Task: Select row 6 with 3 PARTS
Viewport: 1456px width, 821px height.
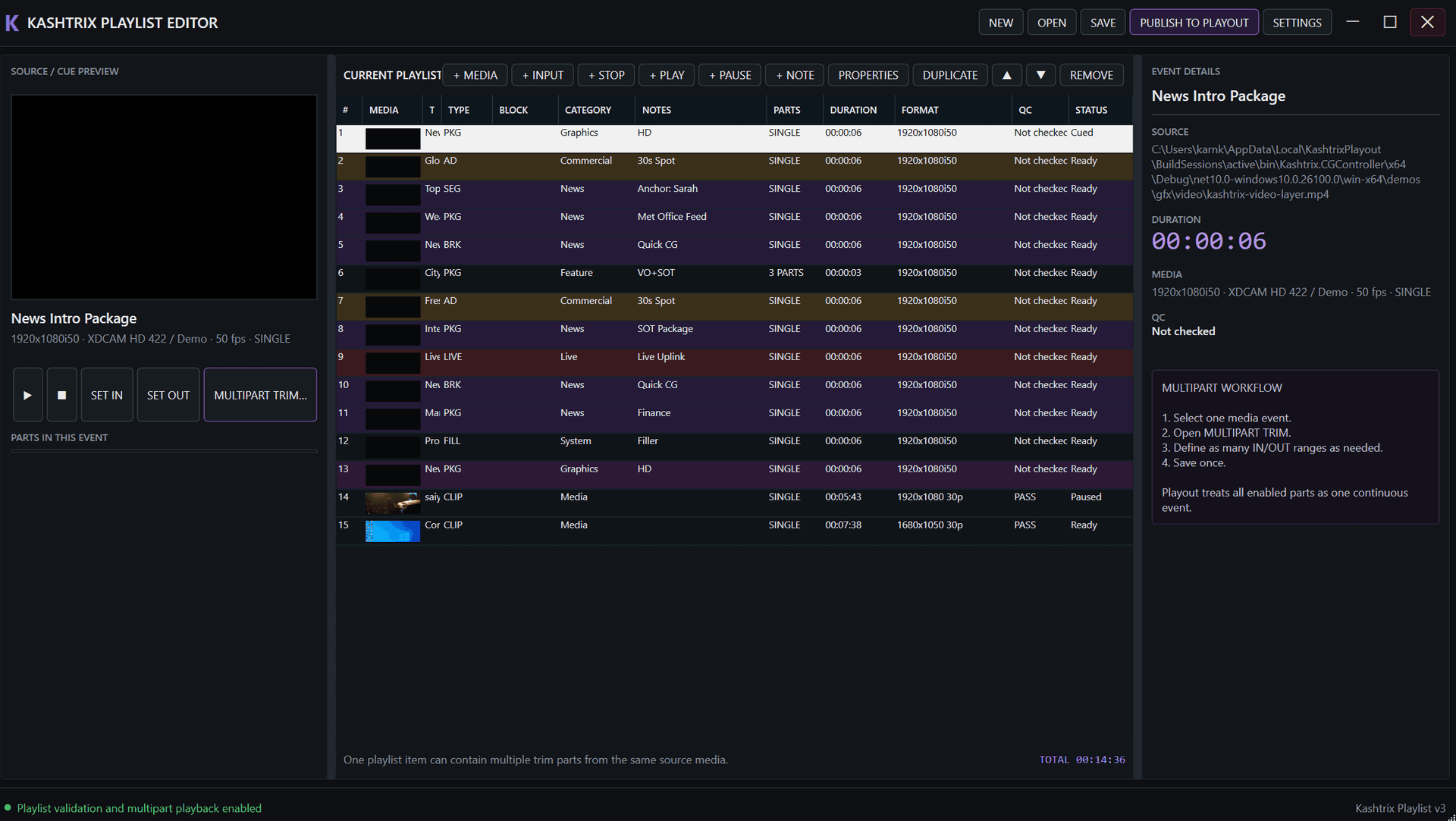Action: [x=734, y=279]
